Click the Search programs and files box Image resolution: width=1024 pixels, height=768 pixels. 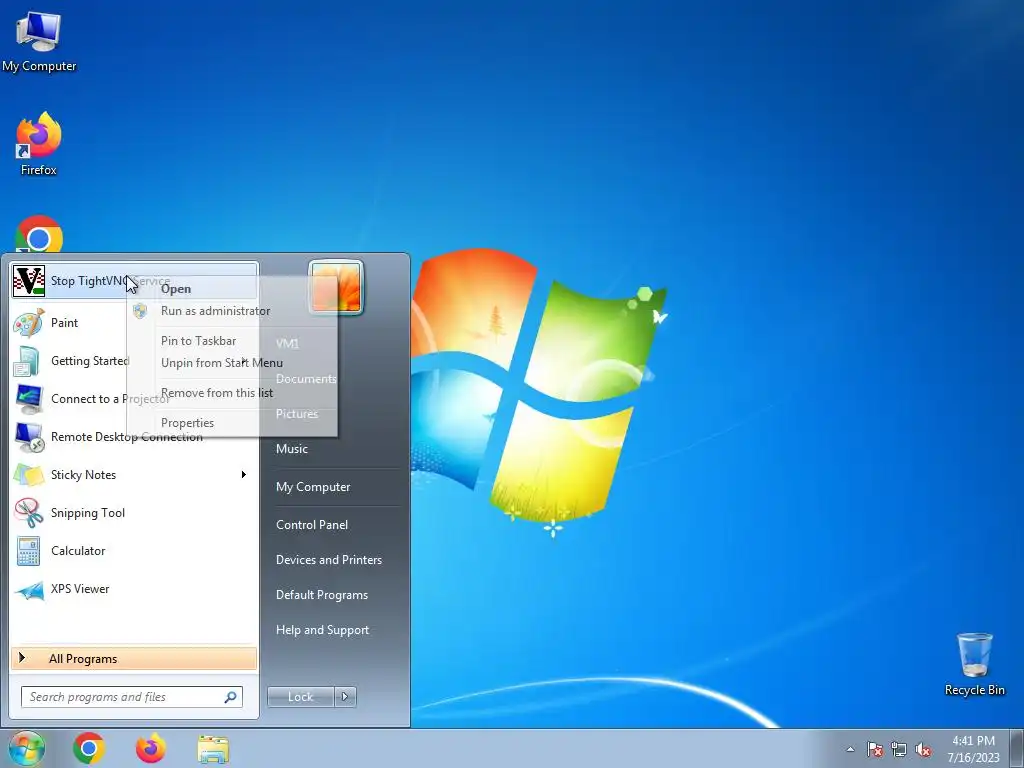132,697
